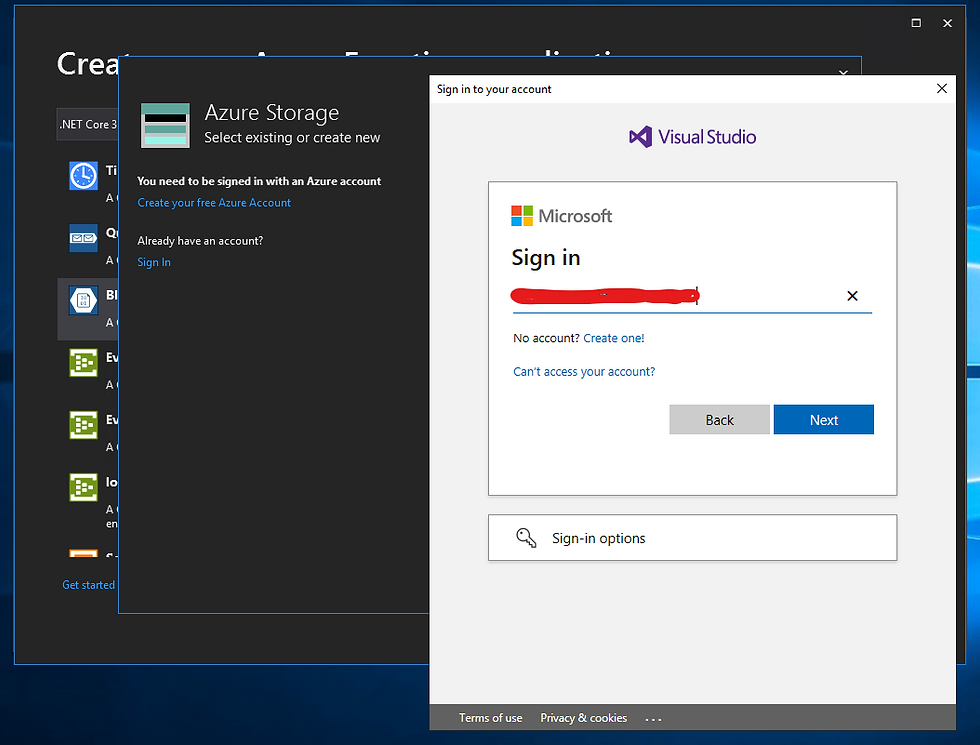This screenshot has height=745, width=980.
Task: Select the Blob trigger hexagon icon
Action: pos(83,301)
